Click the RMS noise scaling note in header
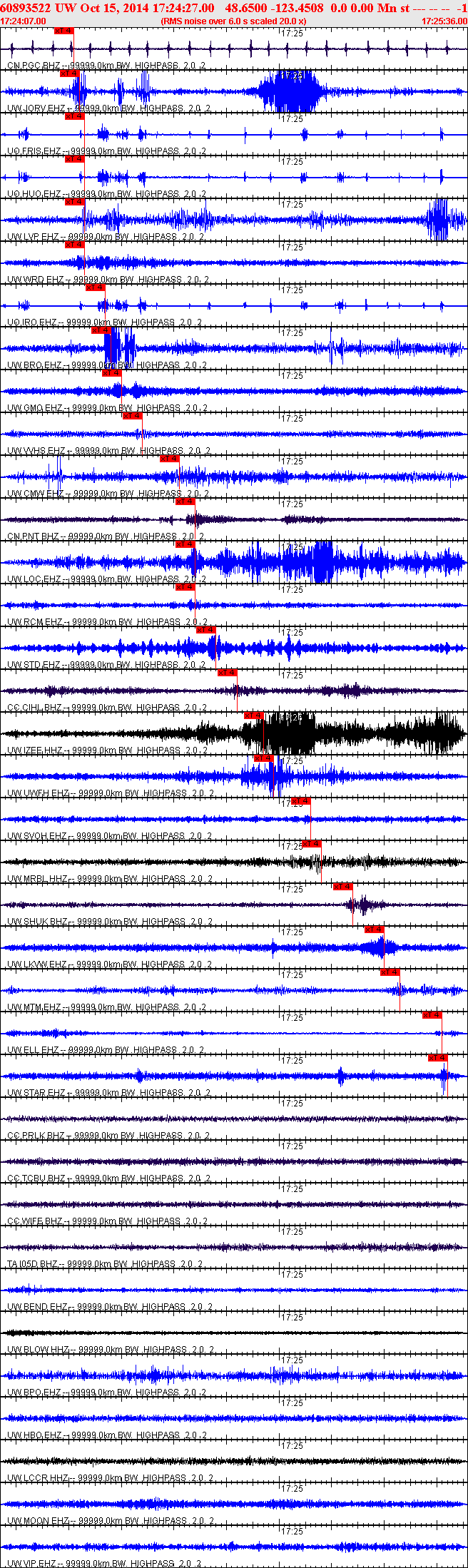The width and height of the screenshot is (468, 1568). coord(233,21)
